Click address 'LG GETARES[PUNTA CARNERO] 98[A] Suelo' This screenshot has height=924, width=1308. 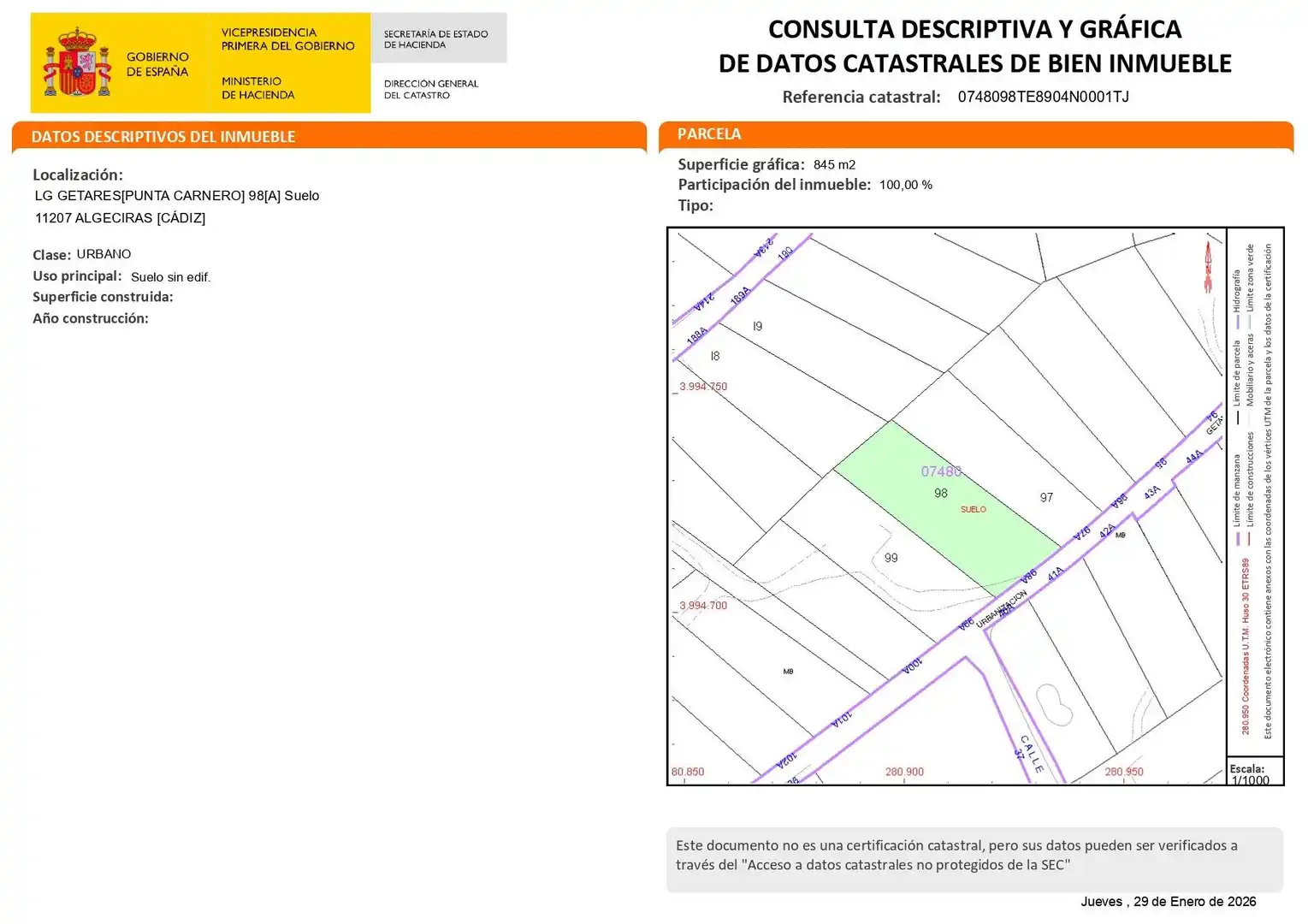pos(177,196)
